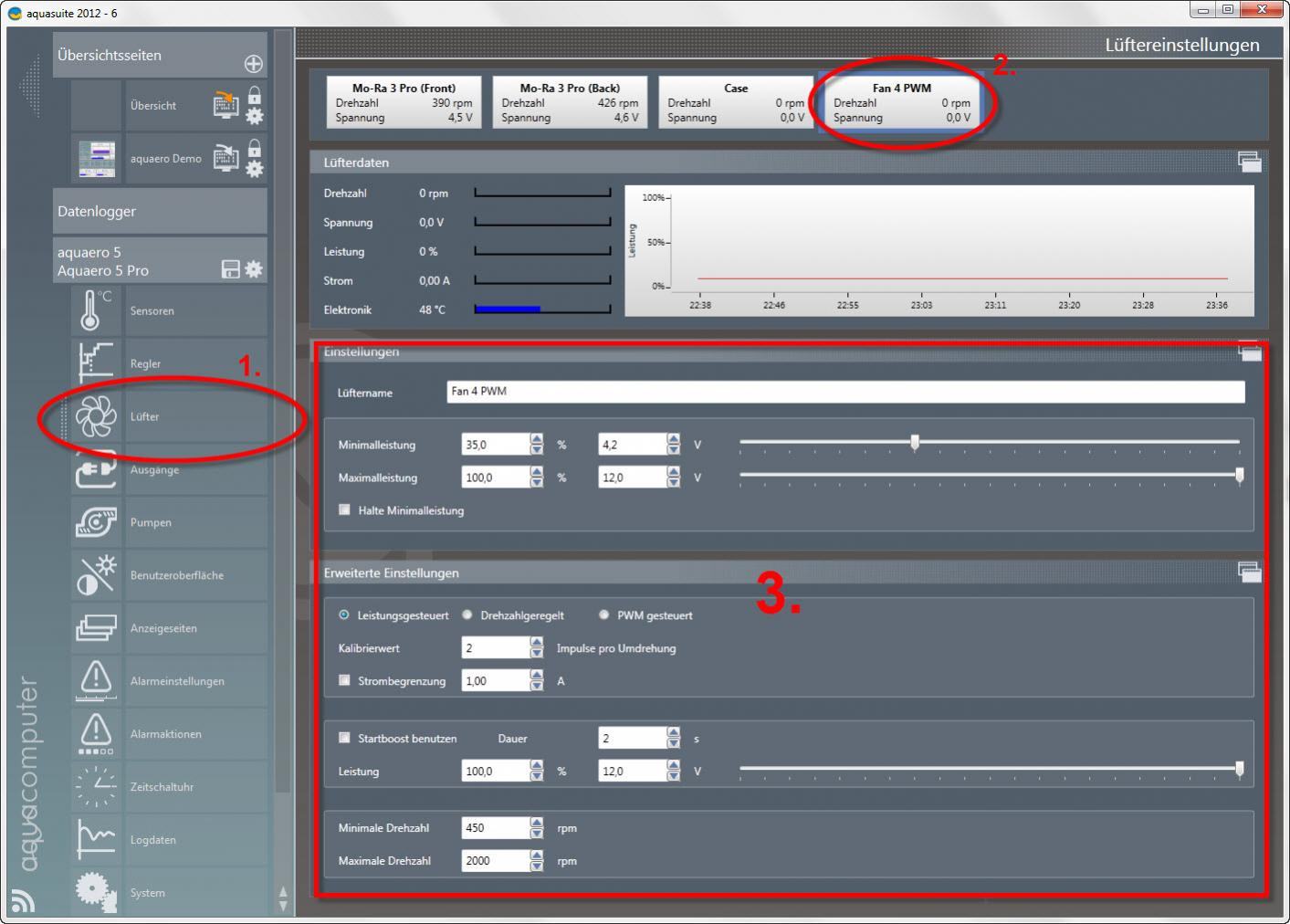Open the gear settings of the Übersicht row

pyautogui.click(x=255, y=116)
